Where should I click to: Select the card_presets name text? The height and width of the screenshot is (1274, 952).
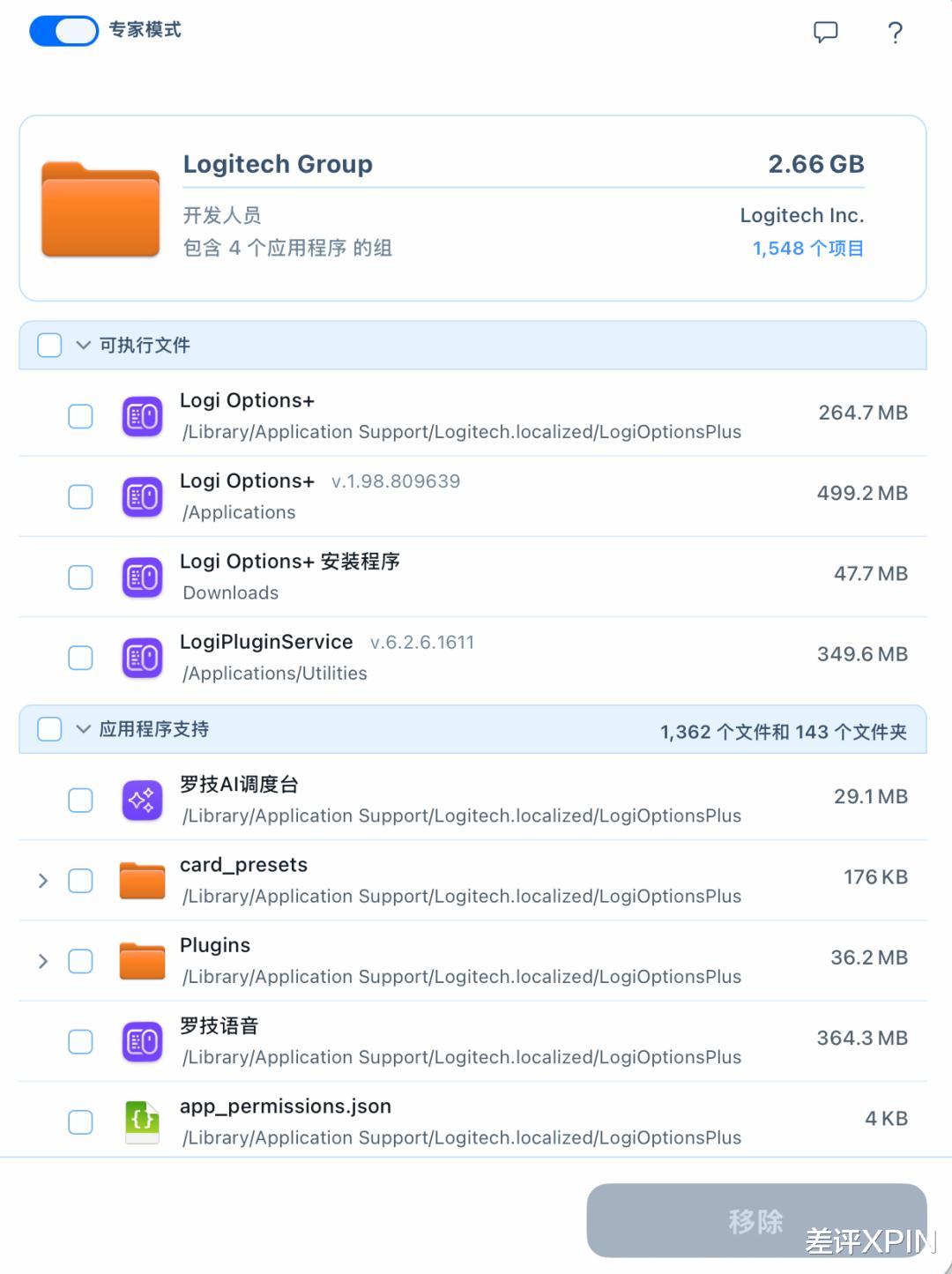pyautogui.click(x=243, y=865)
